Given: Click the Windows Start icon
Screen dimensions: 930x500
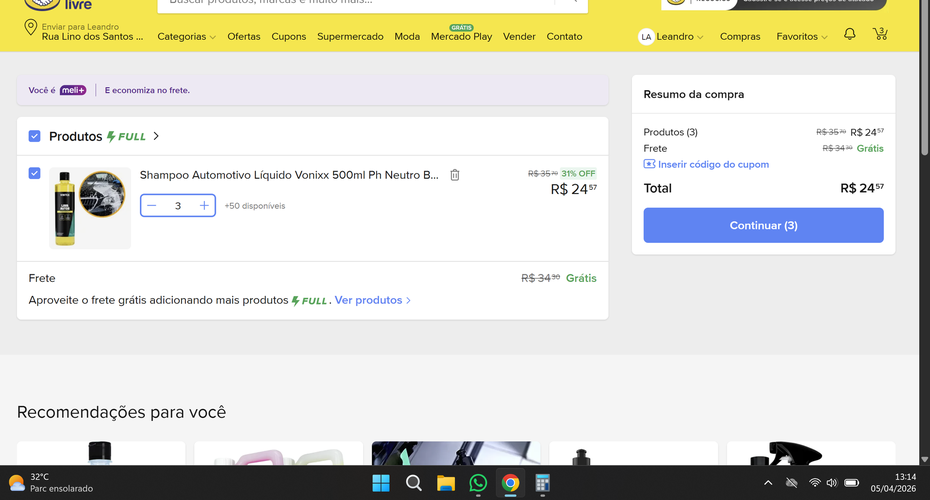Looking at the screenshot, I should pos(381,483).
